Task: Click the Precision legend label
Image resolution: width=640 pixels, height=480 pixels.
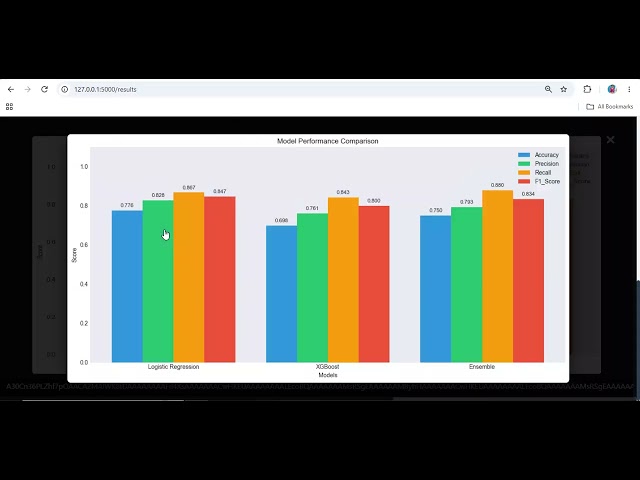Action: point(547,164)
